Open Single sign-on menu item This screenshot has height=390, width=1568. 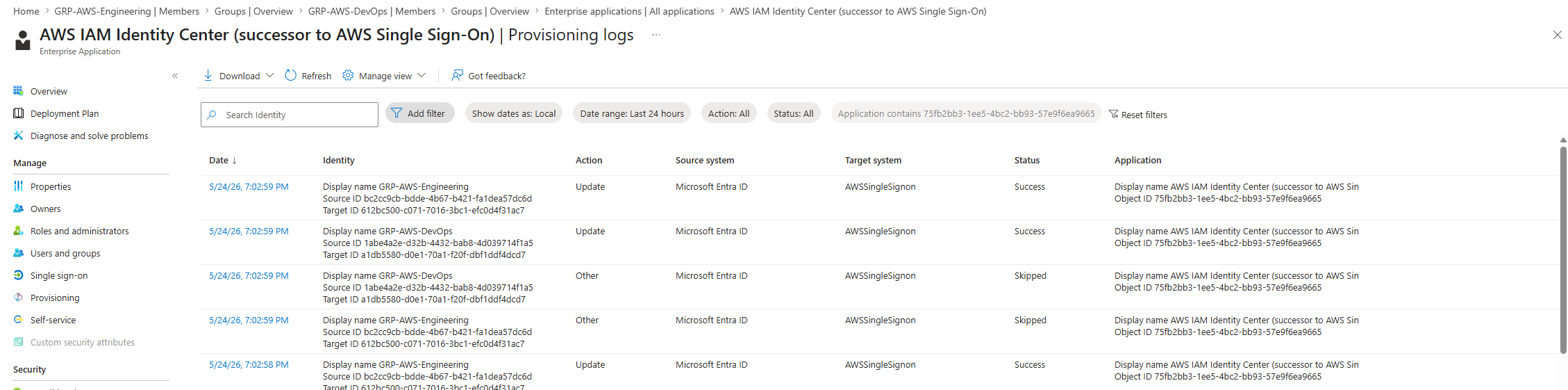coord(59,275)
